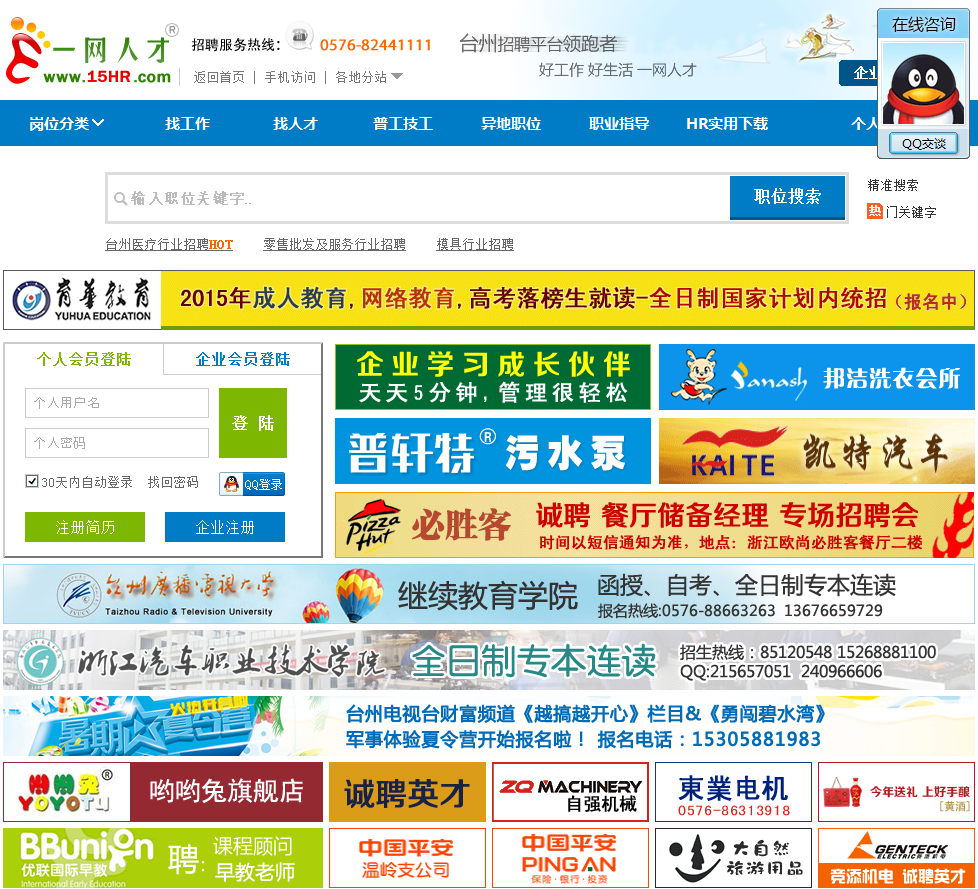The width and height of the screenshot is (978, 889).
Task: Open the YOYOTU 哟哟兔旗舰店 ad
Action: [x=163, y=792]
